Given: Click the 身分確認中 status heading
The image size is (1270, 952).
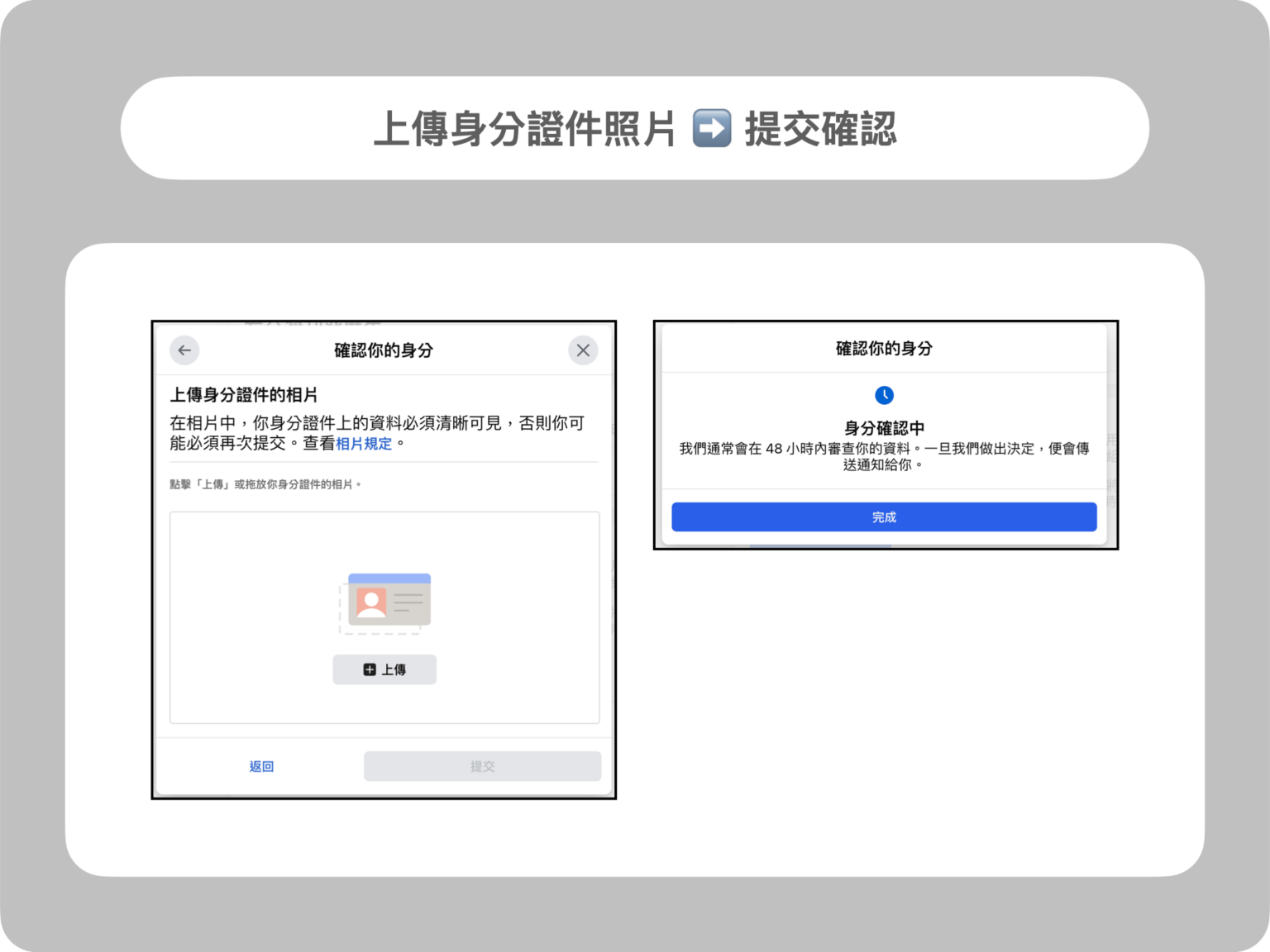Looking at the screenshot, I should (884, 428).
